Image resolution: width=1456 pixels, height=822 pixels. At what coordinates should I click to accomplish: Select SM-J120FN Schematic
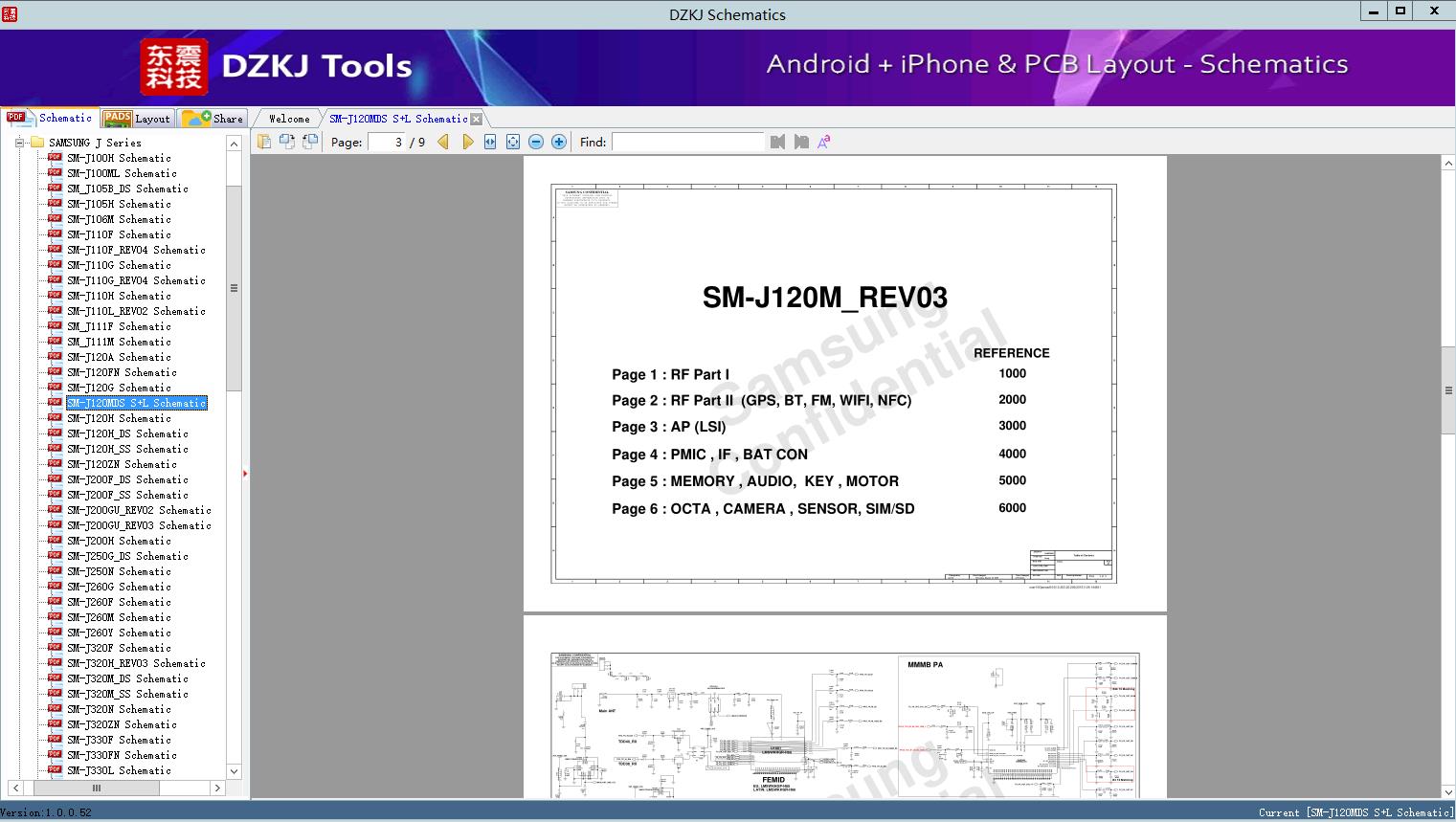point(122,372)
